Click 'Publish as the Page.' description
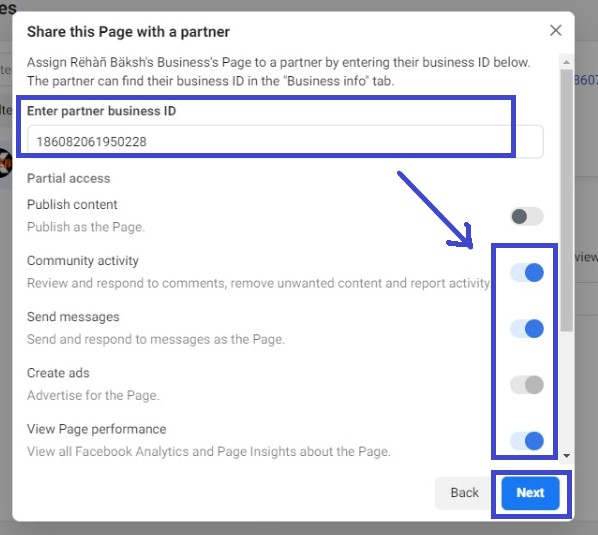This screenshot has width=598, height=535. tap(86, 227)
